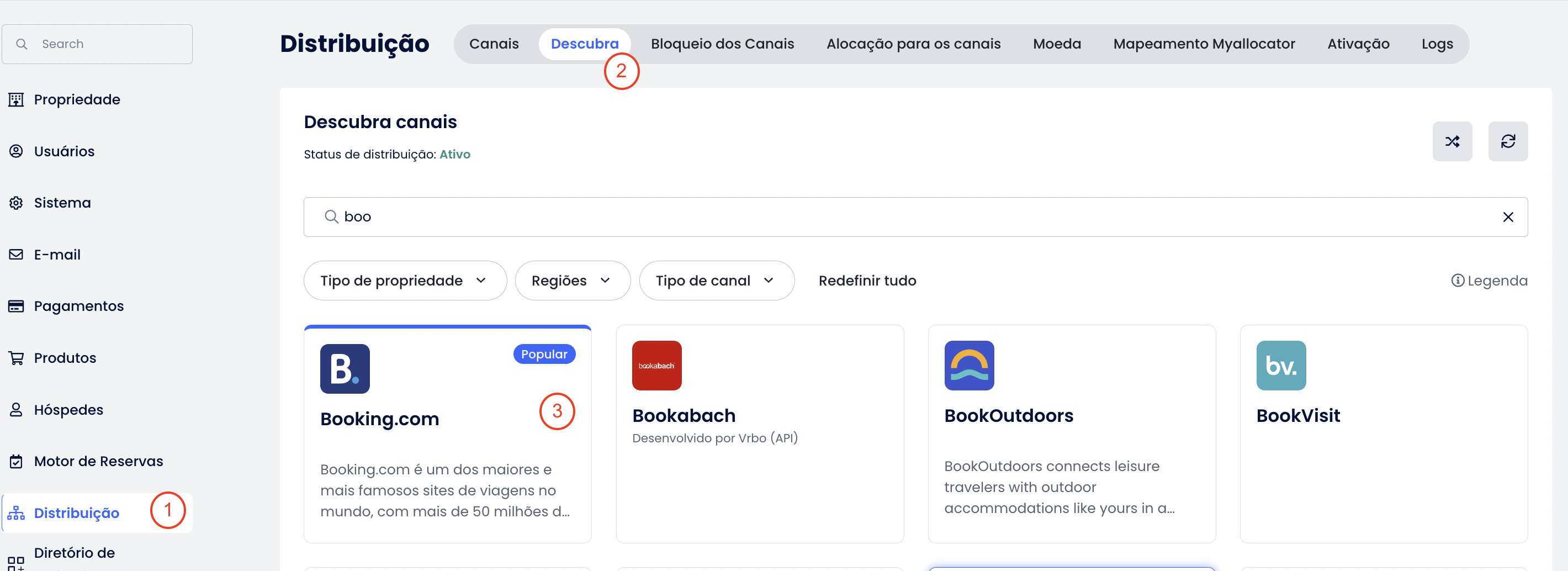The width and height of the screenshot is (1568, 571).
Task: Open E-mail in the sidebar
Action: click(x=57, y=255)
